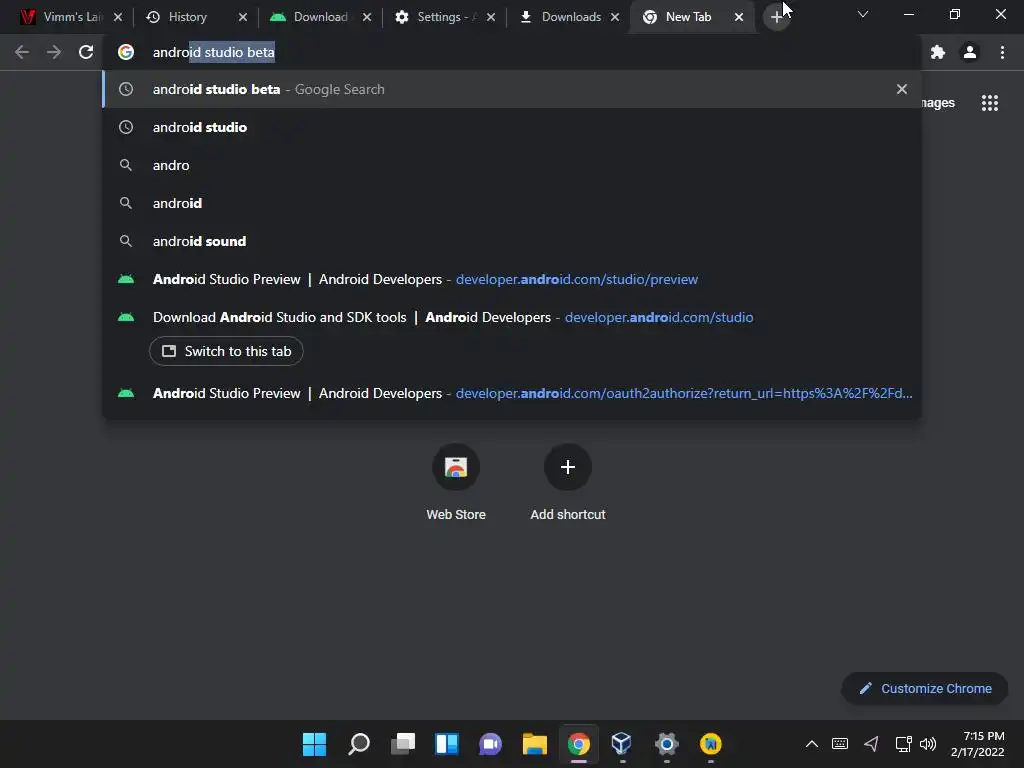Open the Google Images link
The image size is (1024, 768).
[x=938, y=103]
